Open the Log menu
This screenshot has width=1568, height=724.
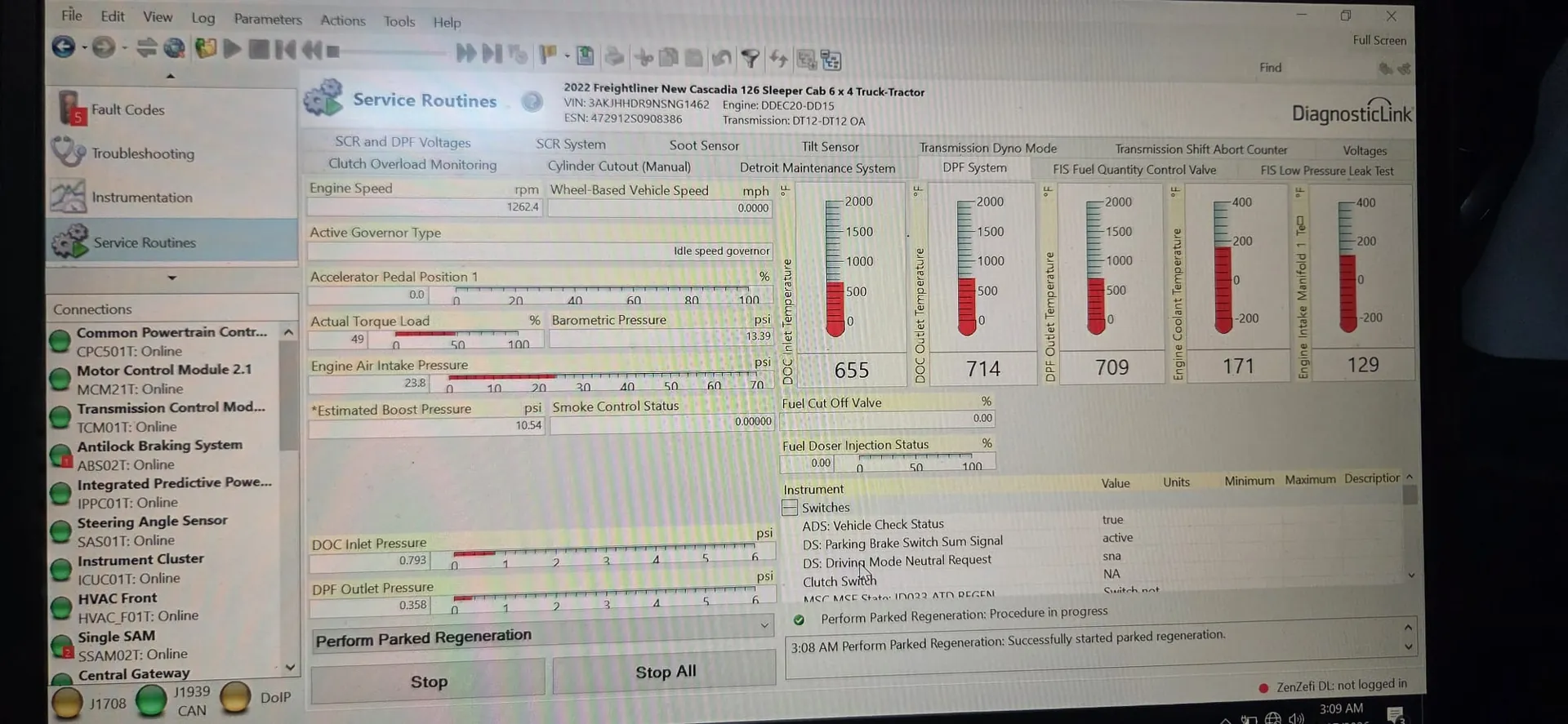(x=203, y=18)
